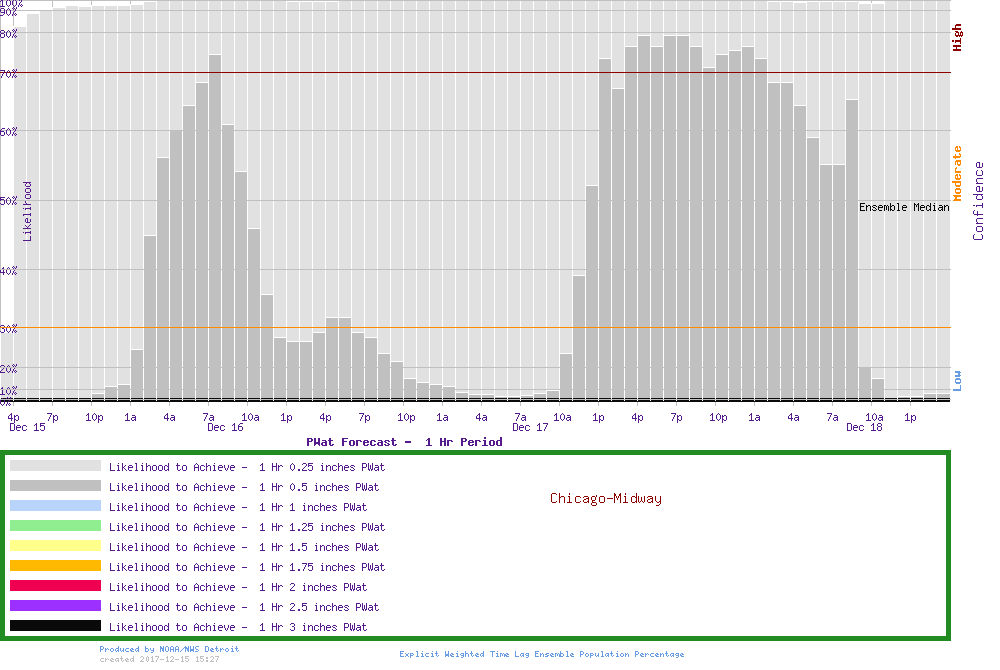Click the 'Chicago-Midway' station label

tap(606, 499)
